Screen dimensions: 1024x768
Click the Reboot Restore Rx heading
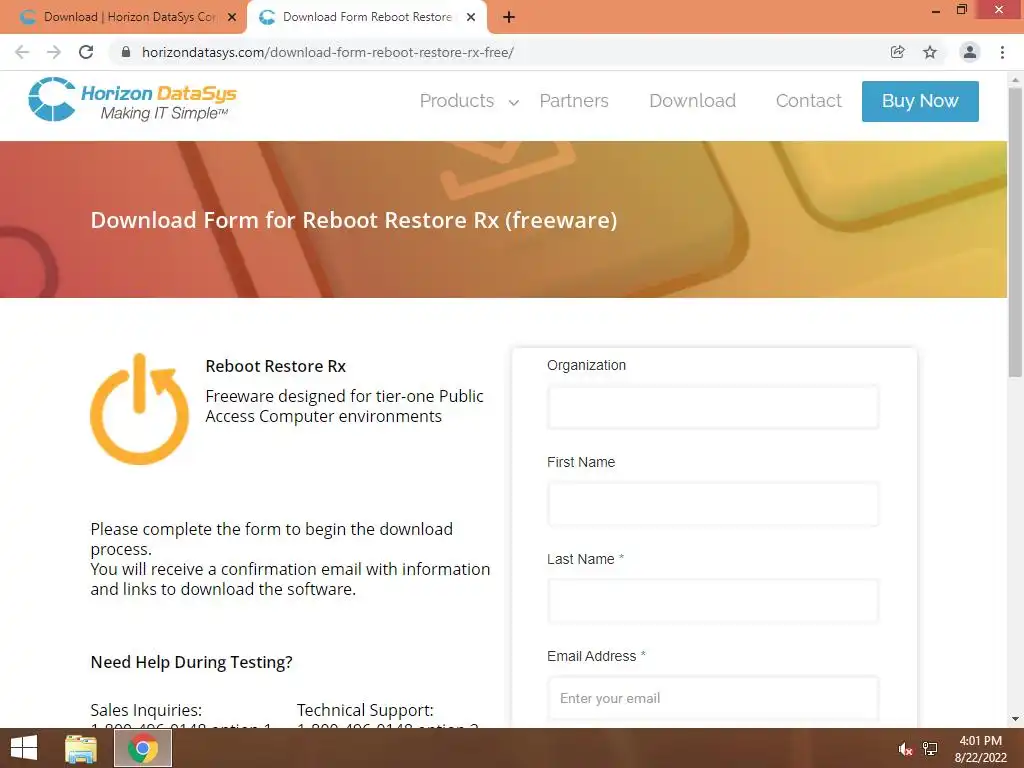(276, 366)
